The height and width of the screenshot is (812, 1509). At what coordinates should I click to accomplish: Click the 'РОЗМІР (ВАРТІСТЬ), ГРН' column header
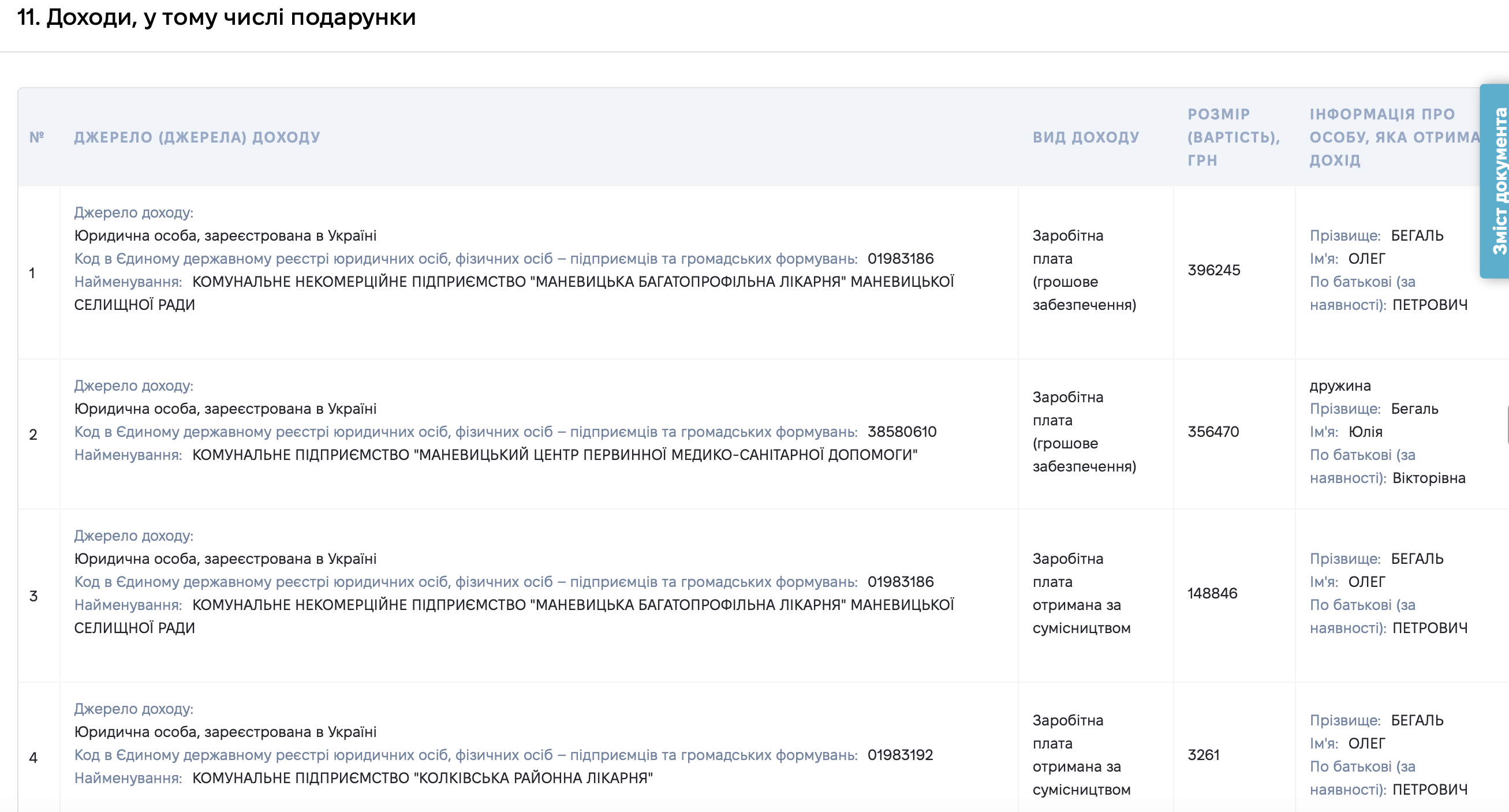tap(1233, 137)
